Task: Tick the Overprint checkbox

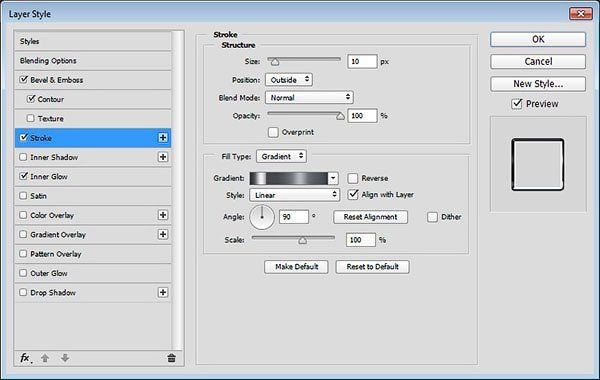Action: [273, 132]
